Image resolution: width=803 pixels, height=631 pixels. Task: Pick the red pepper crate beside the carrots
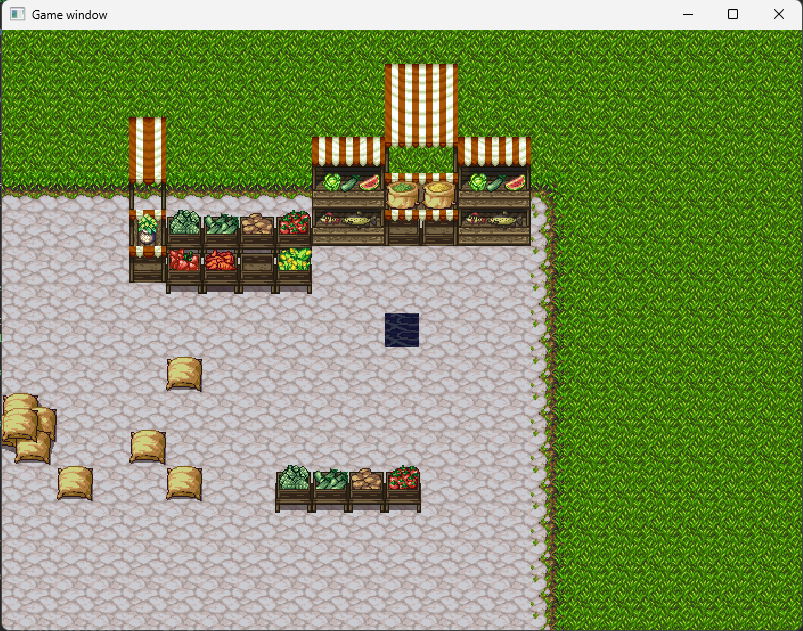[x=184, y=270]
